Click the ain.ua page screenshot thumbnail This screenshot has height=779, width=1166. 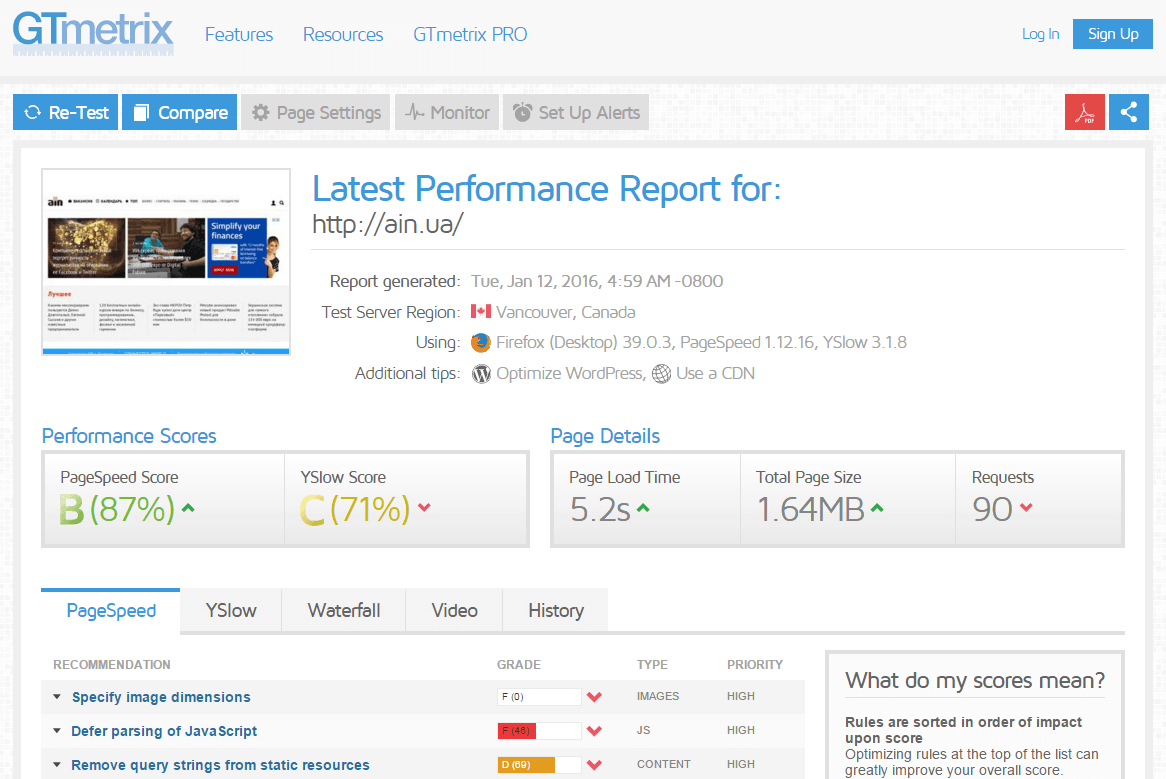tap(166, 262)
